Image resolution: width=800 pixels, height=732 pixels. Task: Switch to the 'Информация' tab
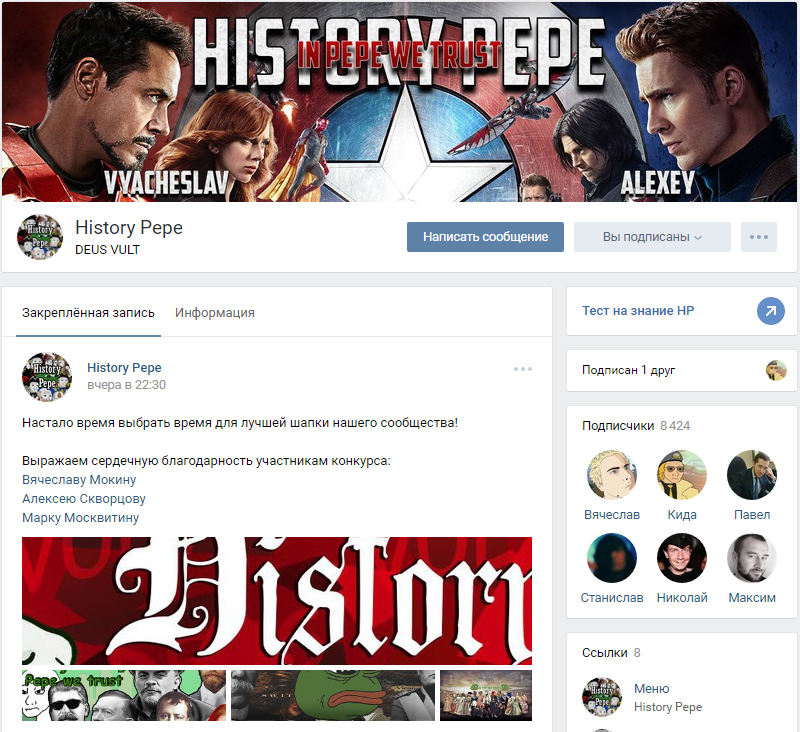(x=215, y=313)
